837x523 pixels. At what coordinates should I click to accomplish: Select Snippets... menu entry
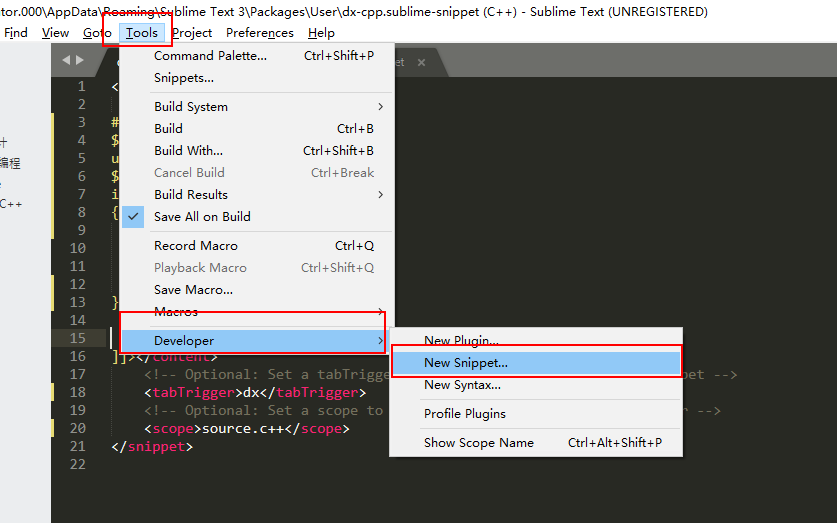[x=257, y=78]
